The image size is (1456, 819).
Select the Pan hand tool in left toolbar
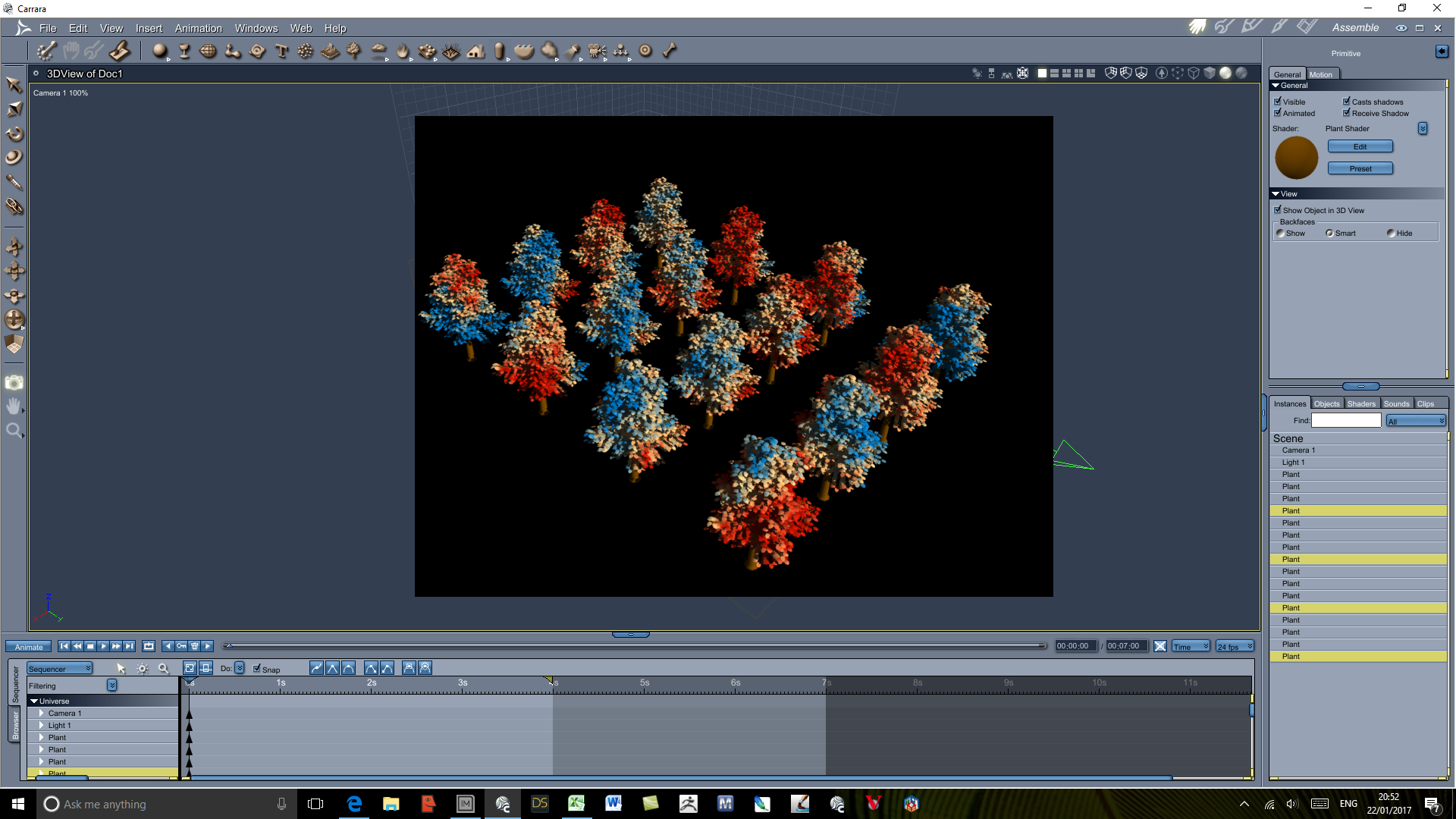[x=14, y=406]
